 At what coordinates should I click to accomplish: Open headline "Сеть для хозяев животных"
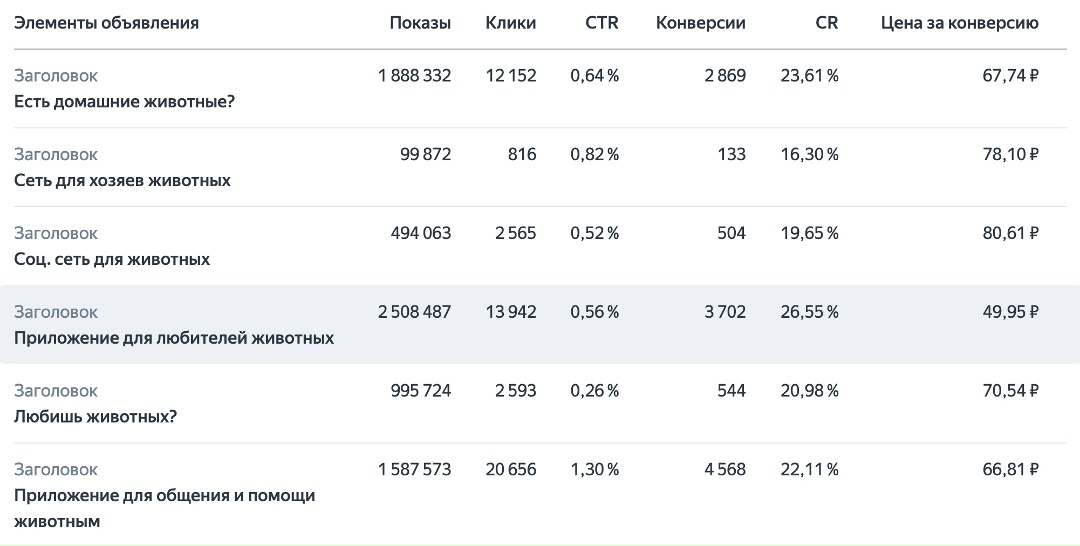coord(122,180)
